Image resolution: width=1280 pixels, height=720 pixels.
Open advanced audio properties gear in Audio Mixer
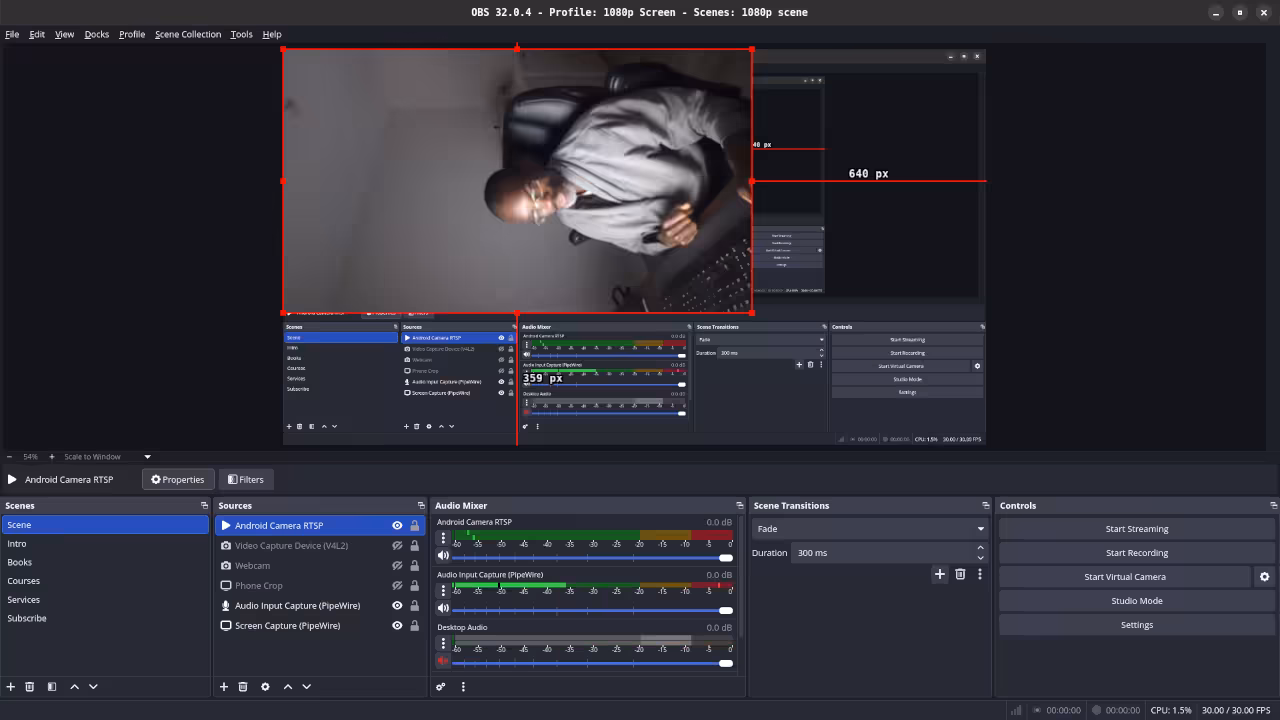point(441,686)
